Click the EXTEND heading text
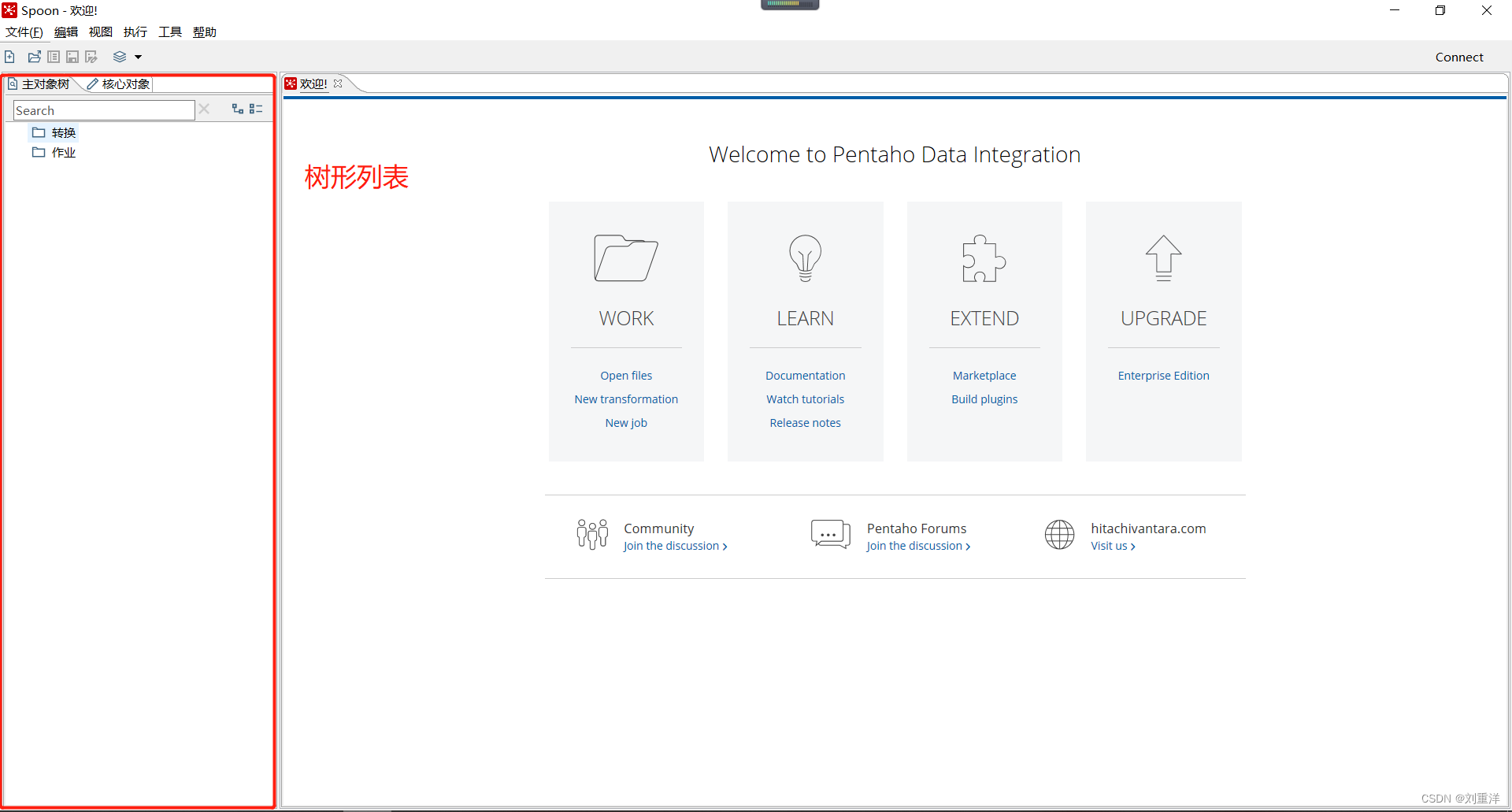 pos(984,318)
